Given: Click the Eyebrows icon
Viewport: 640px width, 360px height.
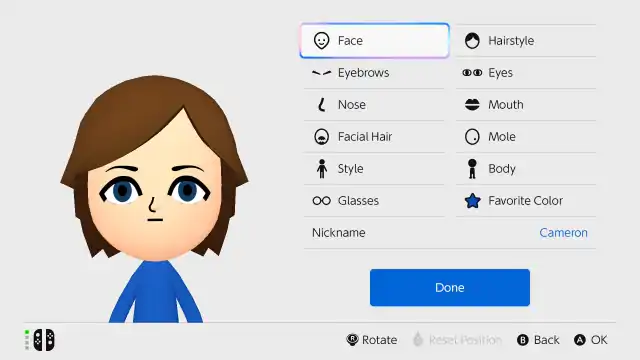Looking at the screenshot, I should coord(322,73).
